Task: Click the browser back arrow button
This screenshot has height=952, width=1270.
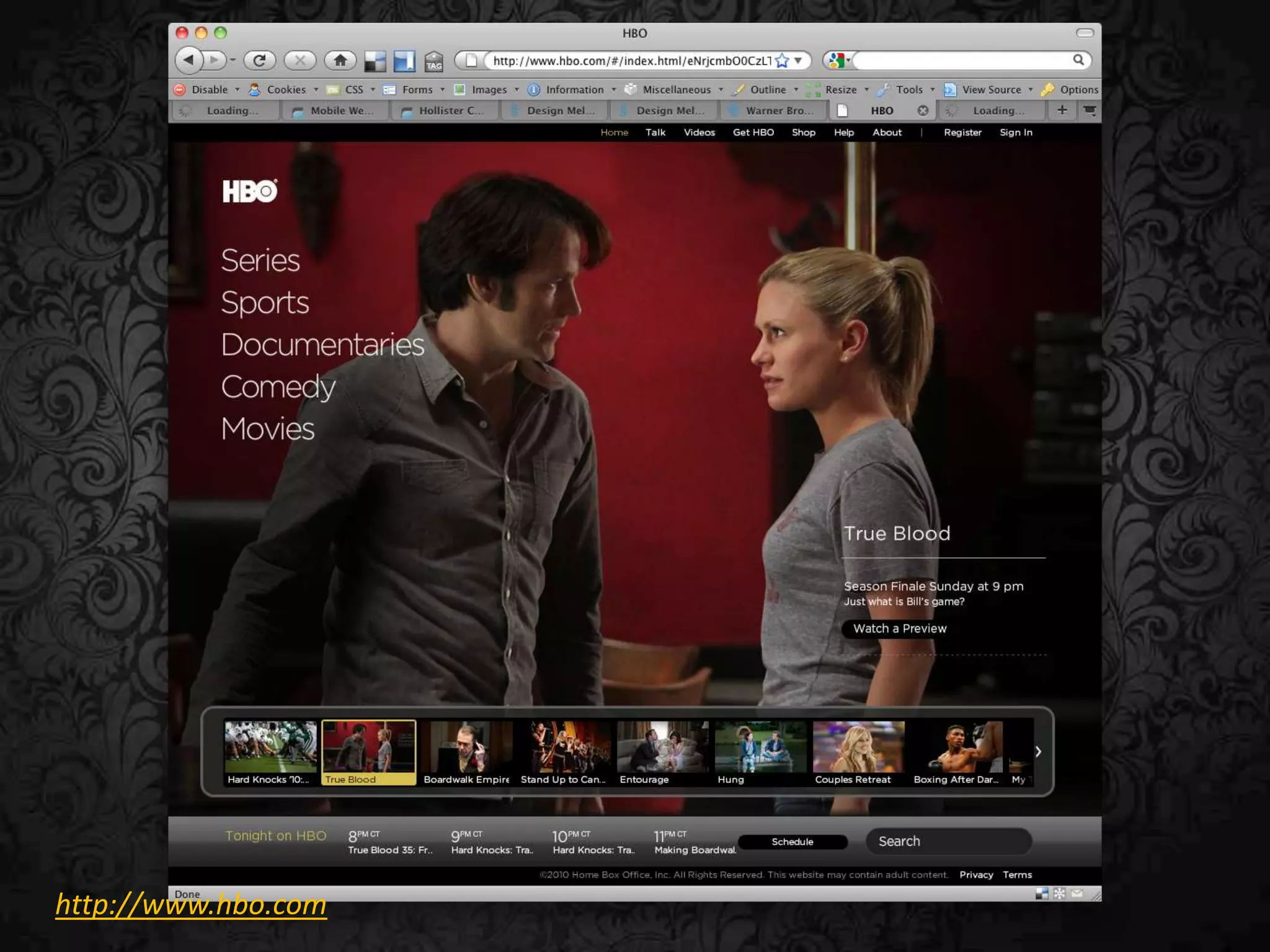Action: point(190,60)
